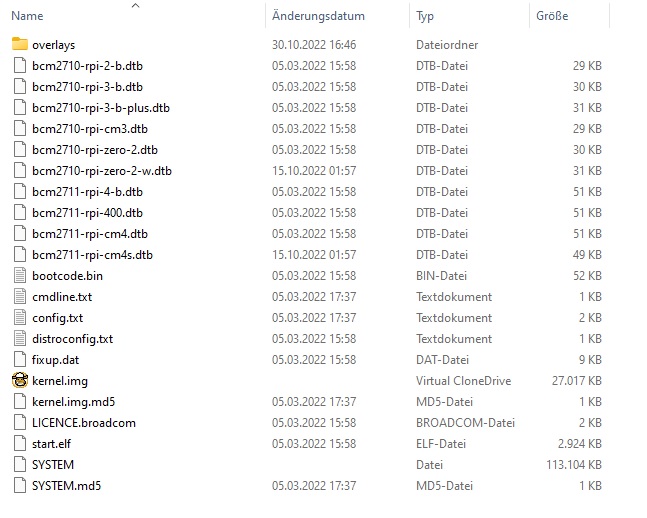Select the start.elf file icon
647x518 pixels.
[20, 443]
